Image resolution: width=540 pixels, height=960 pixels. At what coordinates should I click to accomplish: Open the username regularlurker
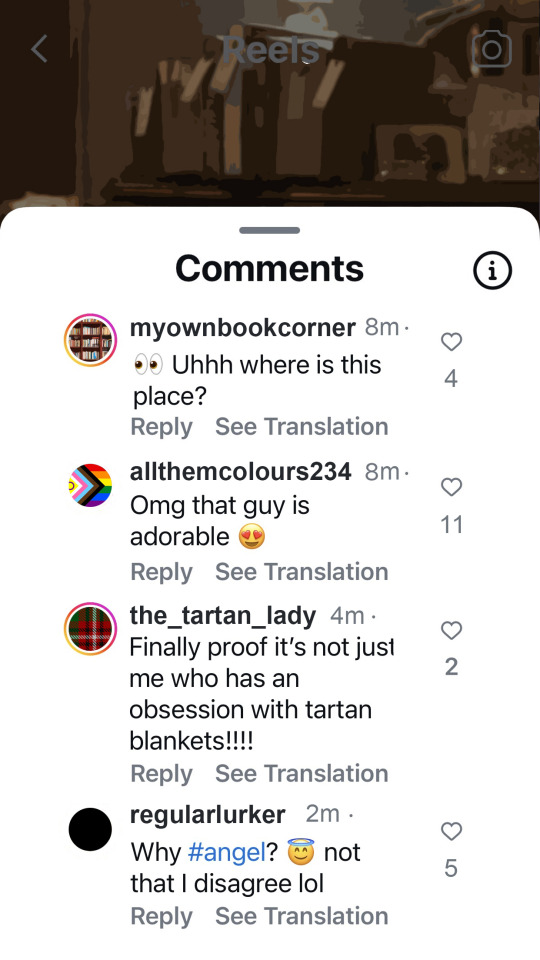[x=208, y=815]
